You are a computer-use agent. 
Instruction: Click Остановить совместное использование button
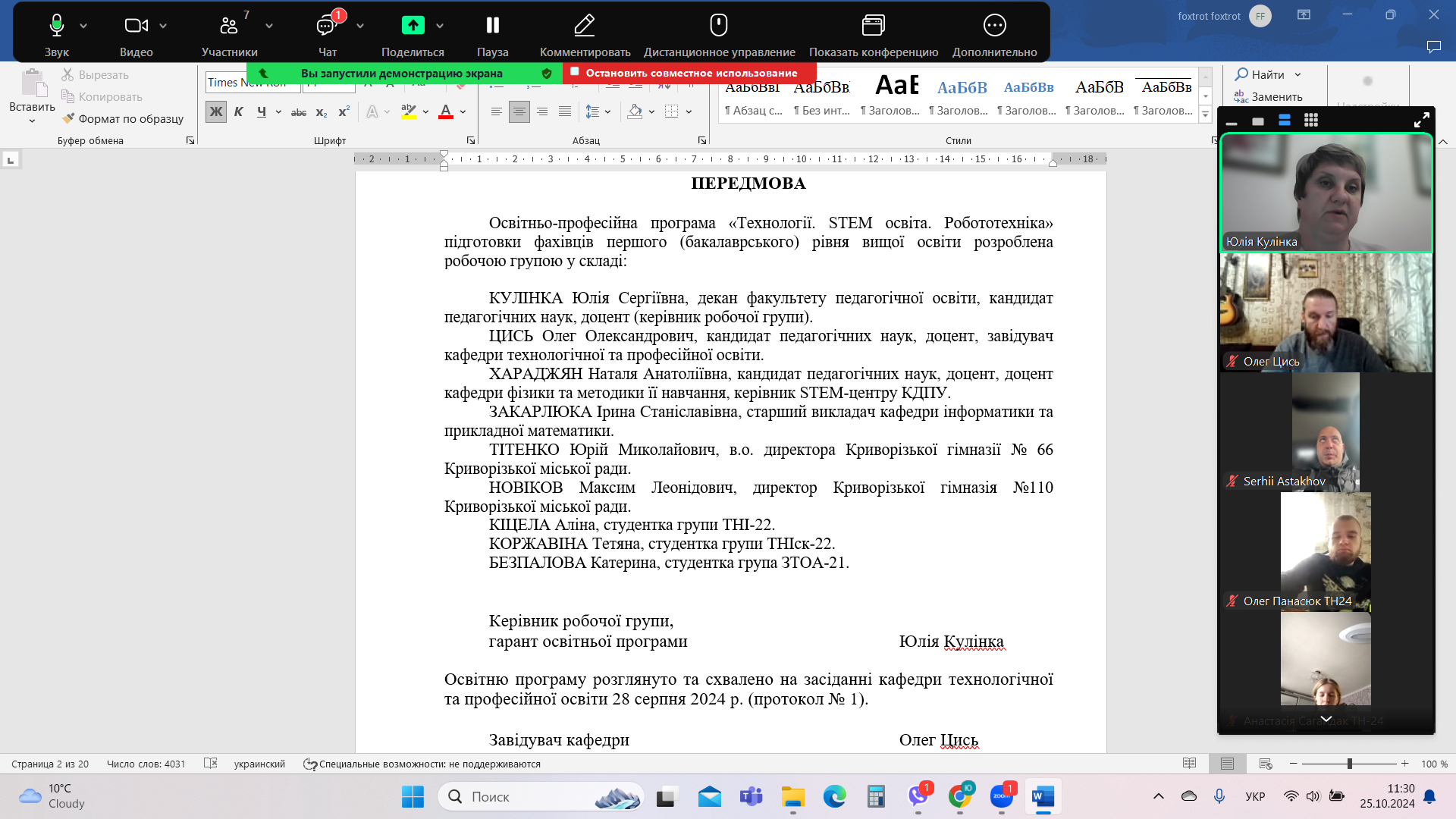tap(689, 73)
